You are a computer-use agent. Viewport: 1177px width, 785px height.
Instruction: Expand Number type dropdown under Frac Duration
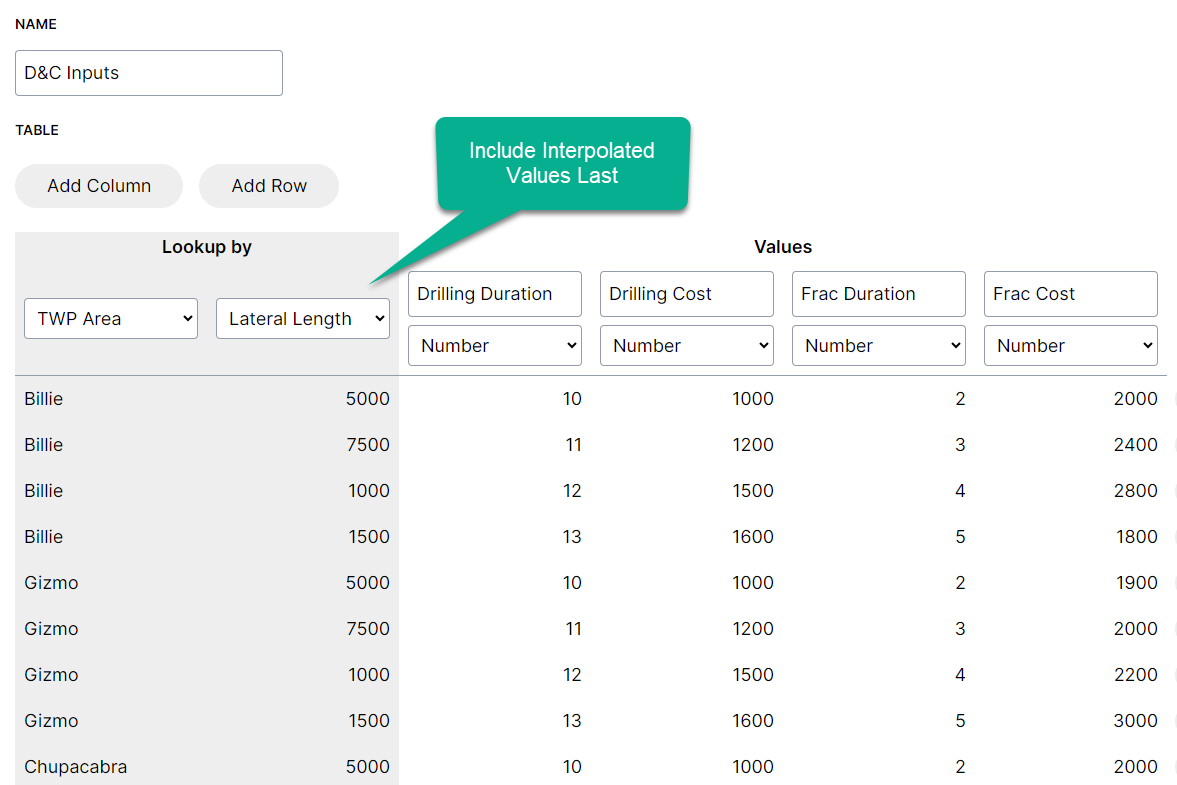click(879, 346)
